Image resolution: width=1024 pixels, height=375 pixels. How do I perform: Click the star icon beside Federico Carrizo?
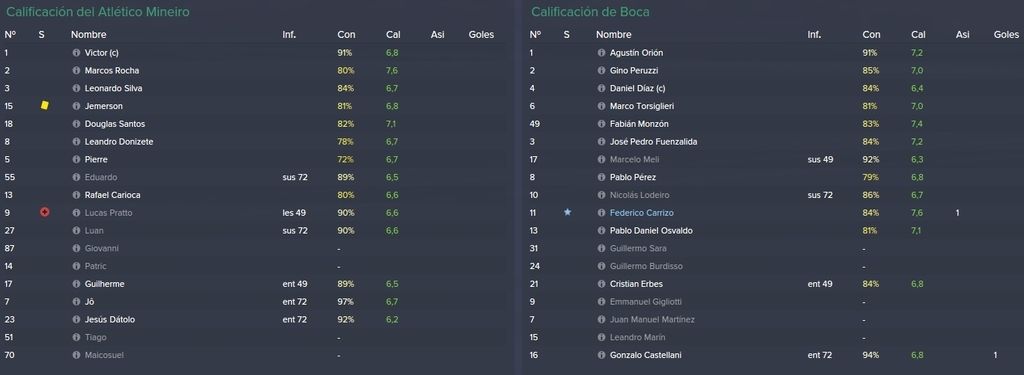point(568,212)
